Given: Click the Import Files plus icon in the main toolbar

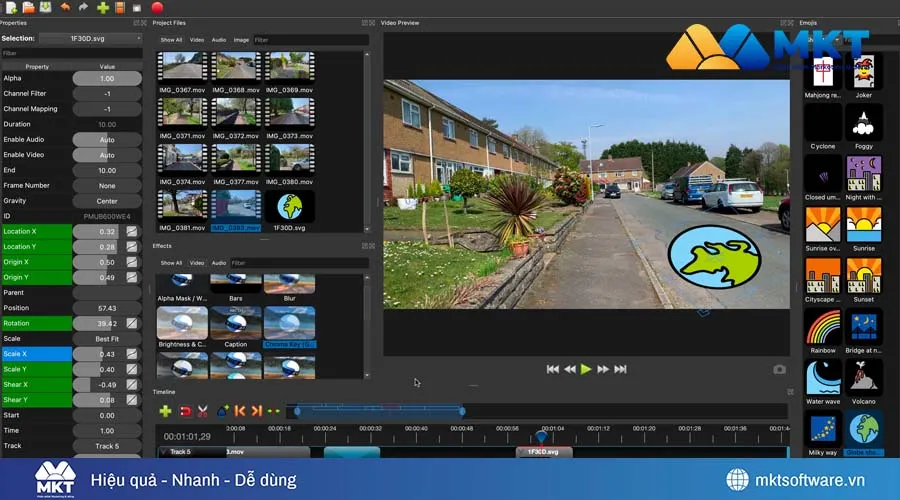Looking at the screenshot, I should pyautogui.click(x=103, y=7).
